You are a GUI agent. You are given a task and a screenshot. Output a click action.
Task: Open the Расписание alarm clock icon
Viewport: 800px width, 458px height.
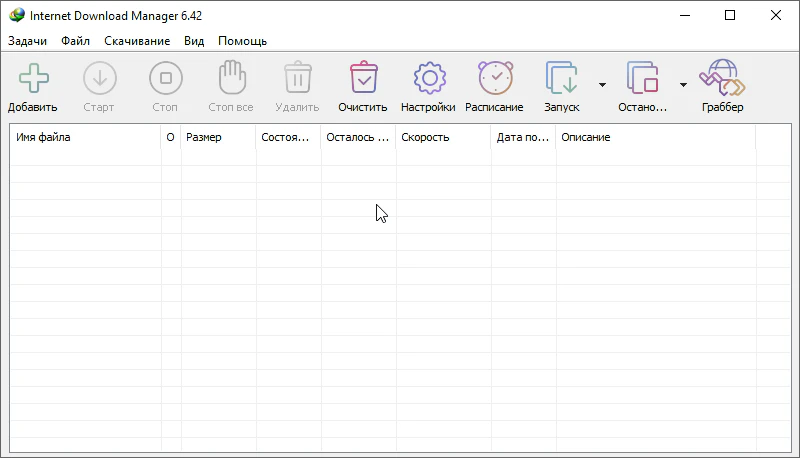pos(494,78)
